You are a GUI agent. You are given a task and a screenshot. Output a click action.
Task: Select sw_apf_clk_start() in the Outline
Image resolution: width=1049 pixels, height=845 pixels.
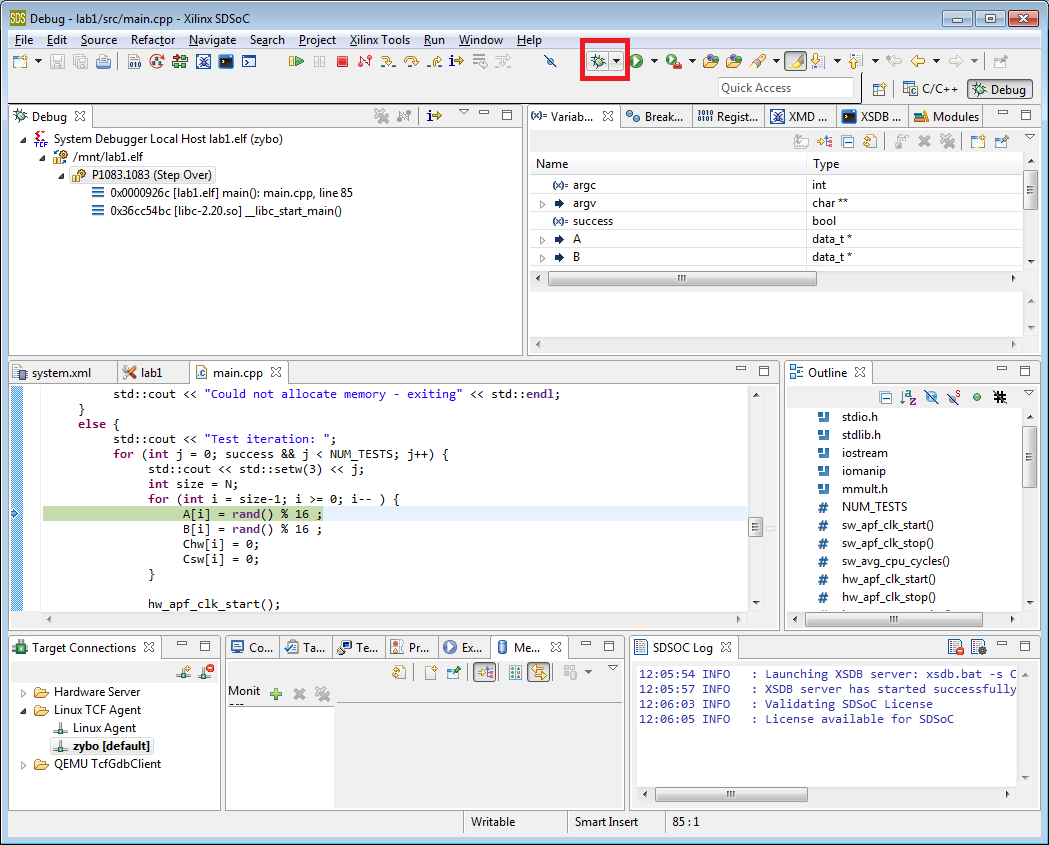click(x=887, y=525)
